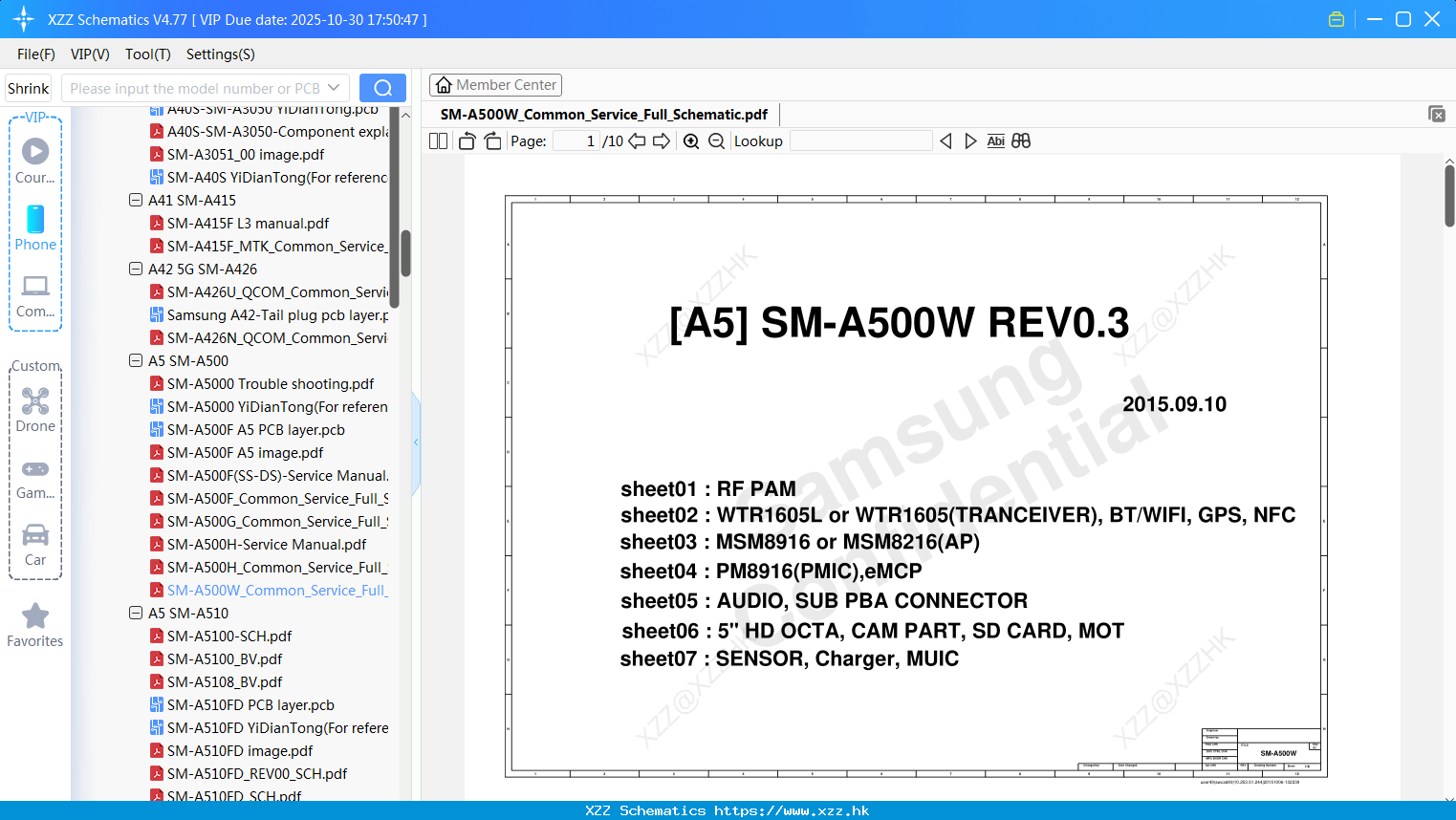Open the VIP(V) menu
Viewport: 1456px width, 820px height.
(90, 54)
